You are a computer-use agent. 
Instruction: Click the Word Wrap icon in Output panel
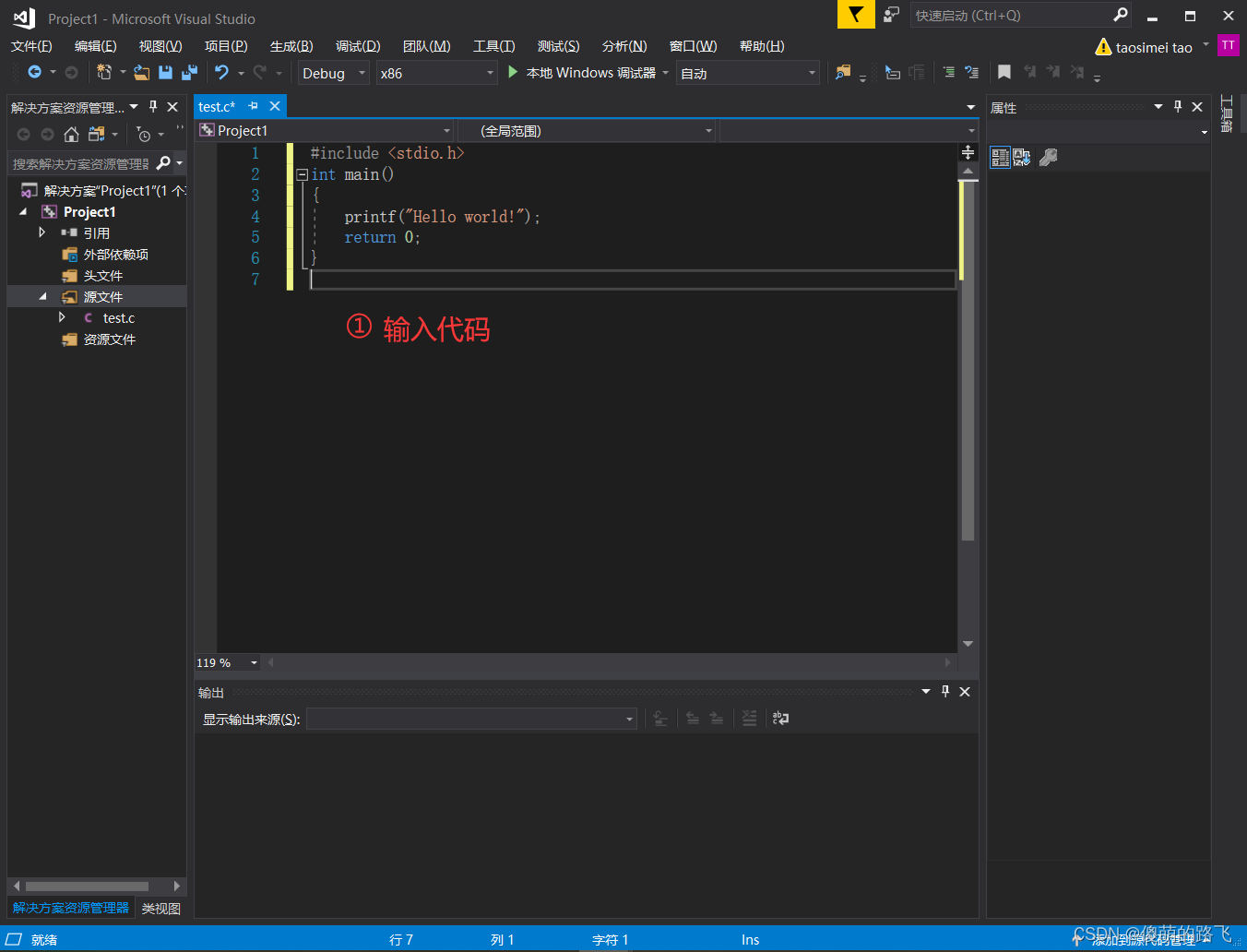pyautogui.click(x=780, y=718)
